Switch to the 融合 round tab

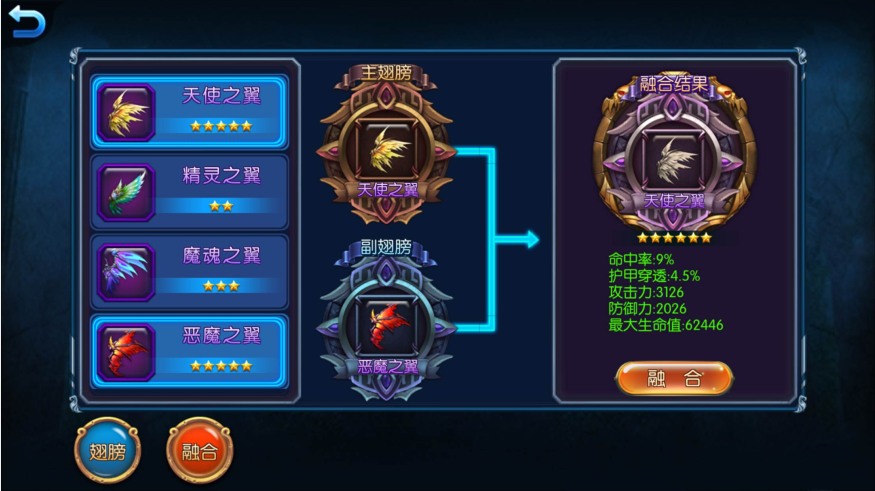200,450
